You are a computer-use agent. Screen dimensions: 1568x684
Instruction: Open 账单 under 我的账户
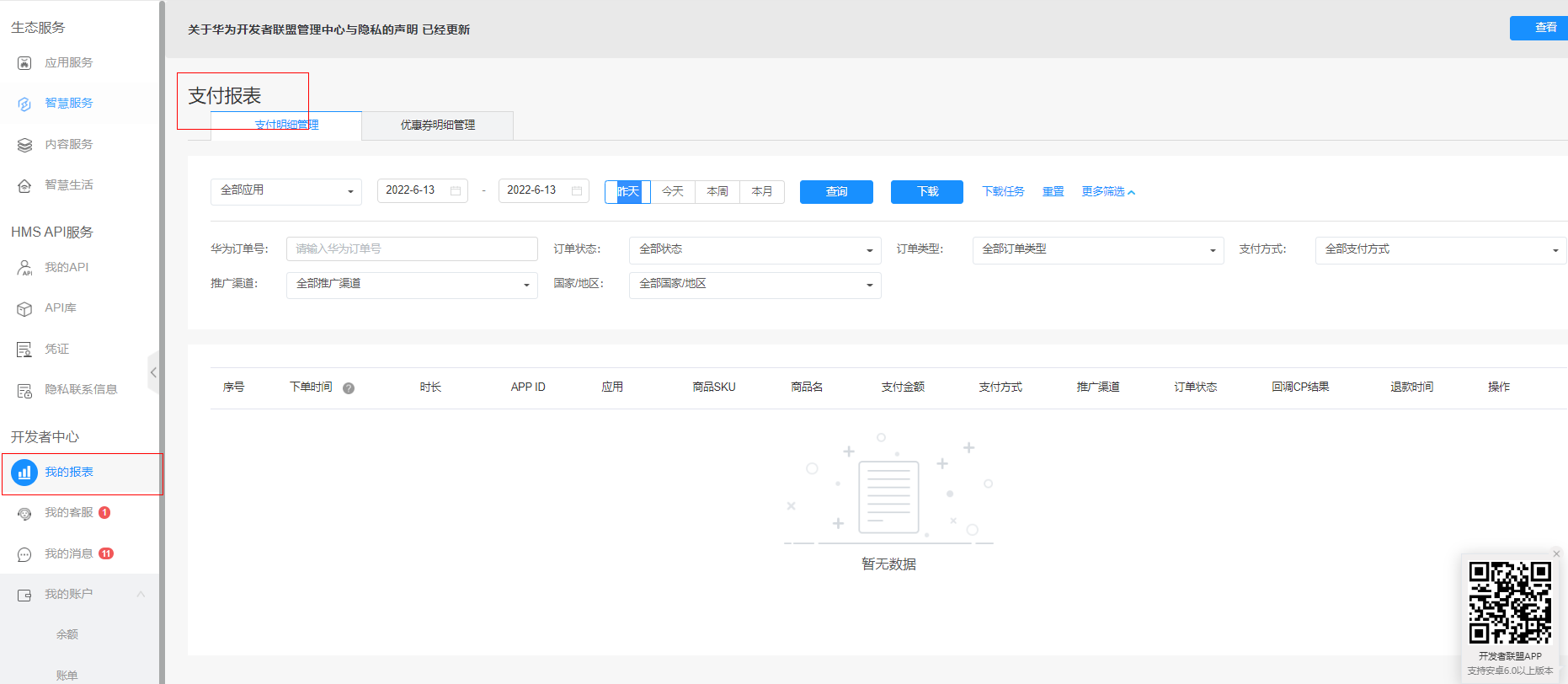pos(67,676)
